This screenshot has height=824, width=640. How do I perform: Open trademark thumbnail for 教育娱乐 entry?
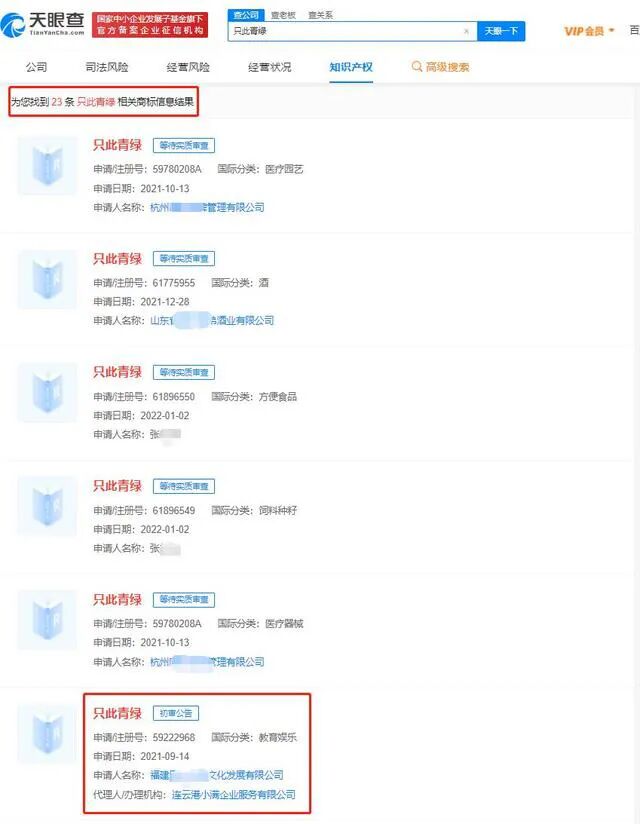tap(47, 734)
